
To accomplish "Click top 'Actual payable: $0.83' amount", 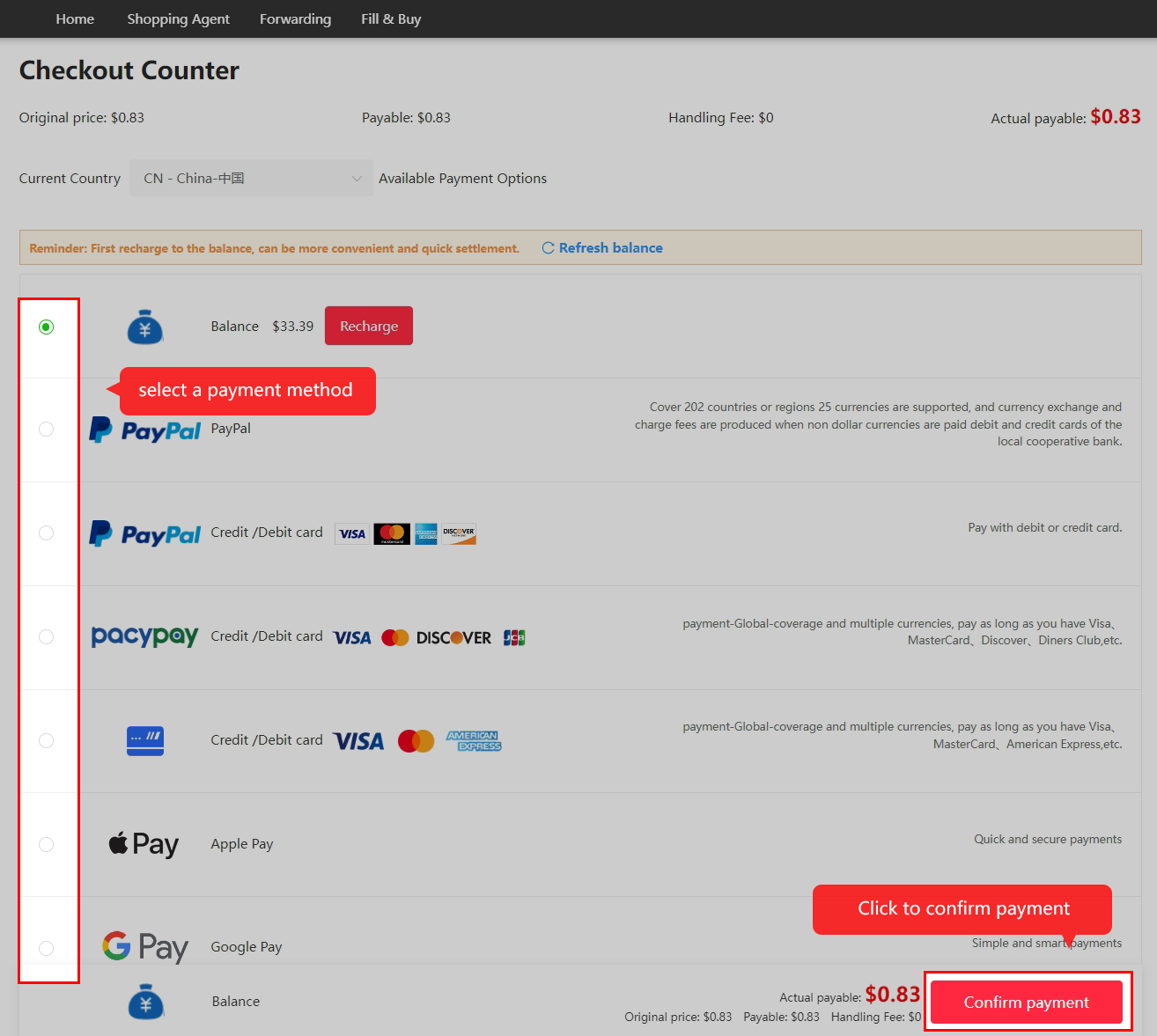I will tap(1065, 117).
